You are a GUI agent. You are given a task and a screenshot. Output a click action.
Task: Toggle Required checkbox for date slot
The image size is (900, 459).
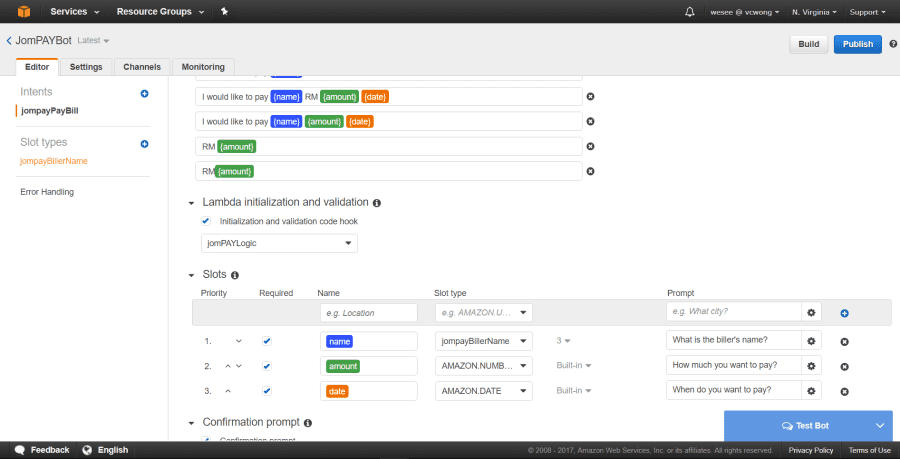(267, 391)
